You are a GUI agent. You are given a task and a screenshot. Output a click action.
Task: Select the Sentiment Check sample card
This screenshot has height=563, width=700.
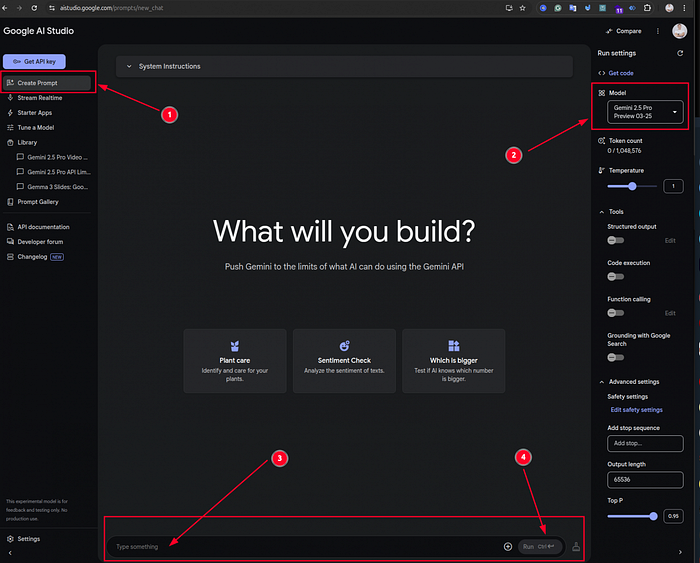coord(344,361)
